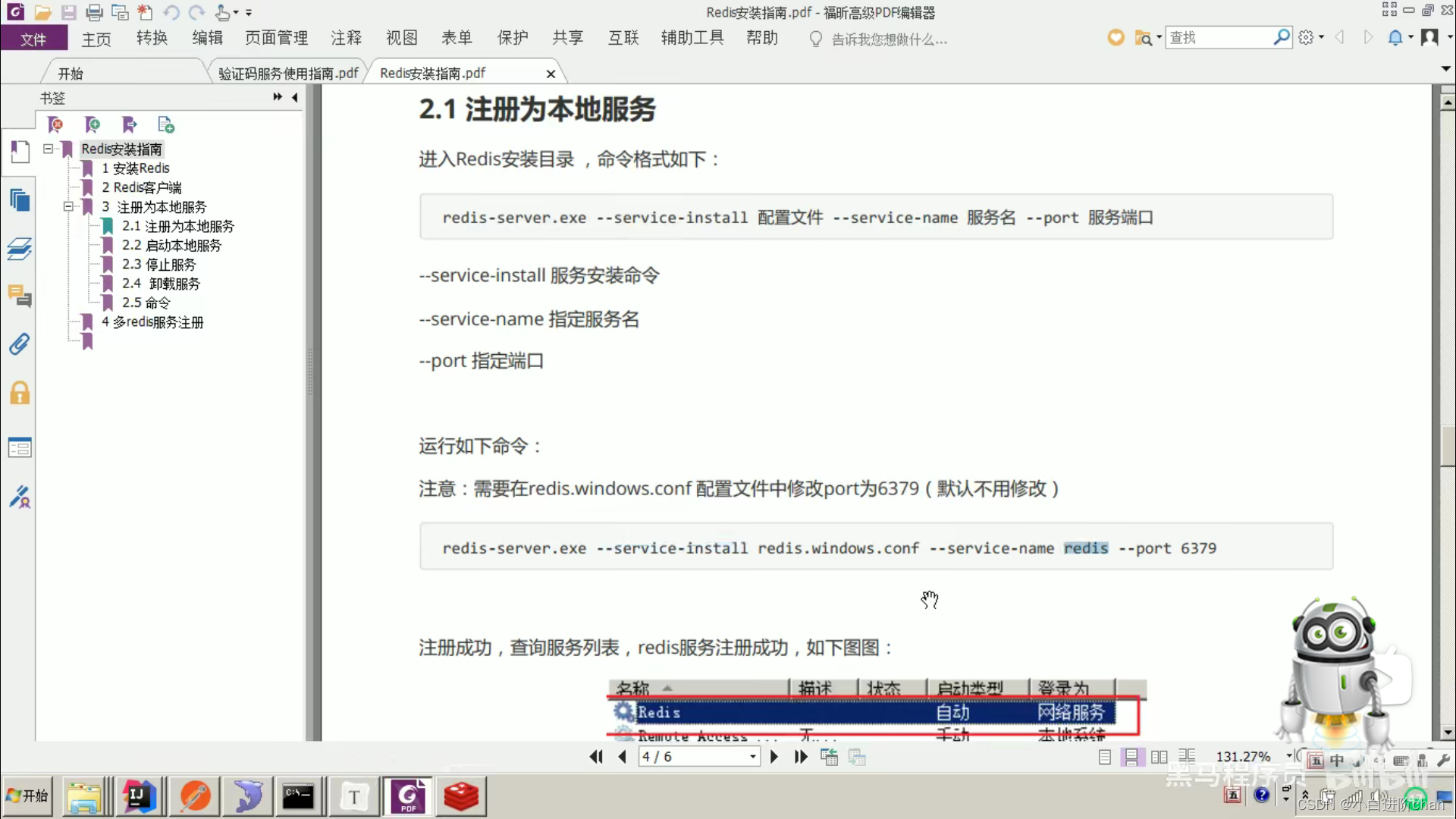Image resolution: width=1456 pixels, height=819 pixels.
Task: Go to the last page
Action: click(x=801, y=757)
